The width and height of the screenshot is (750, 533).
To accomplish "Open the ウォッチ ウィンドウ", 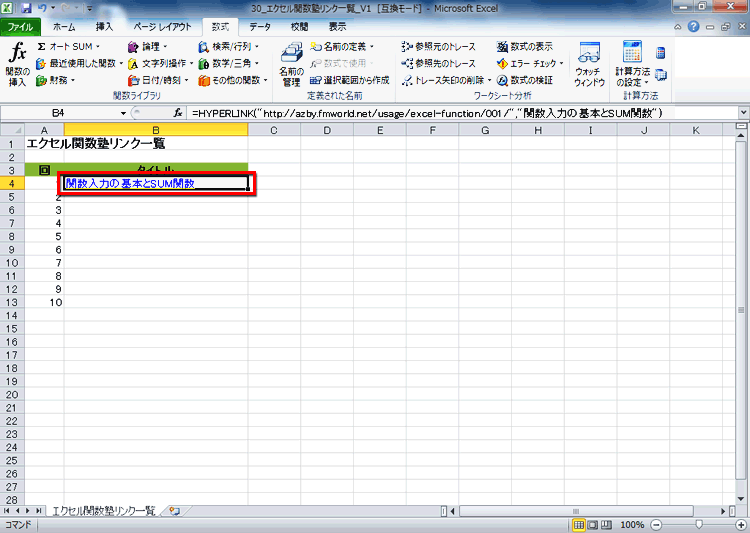I will [589, 64].
